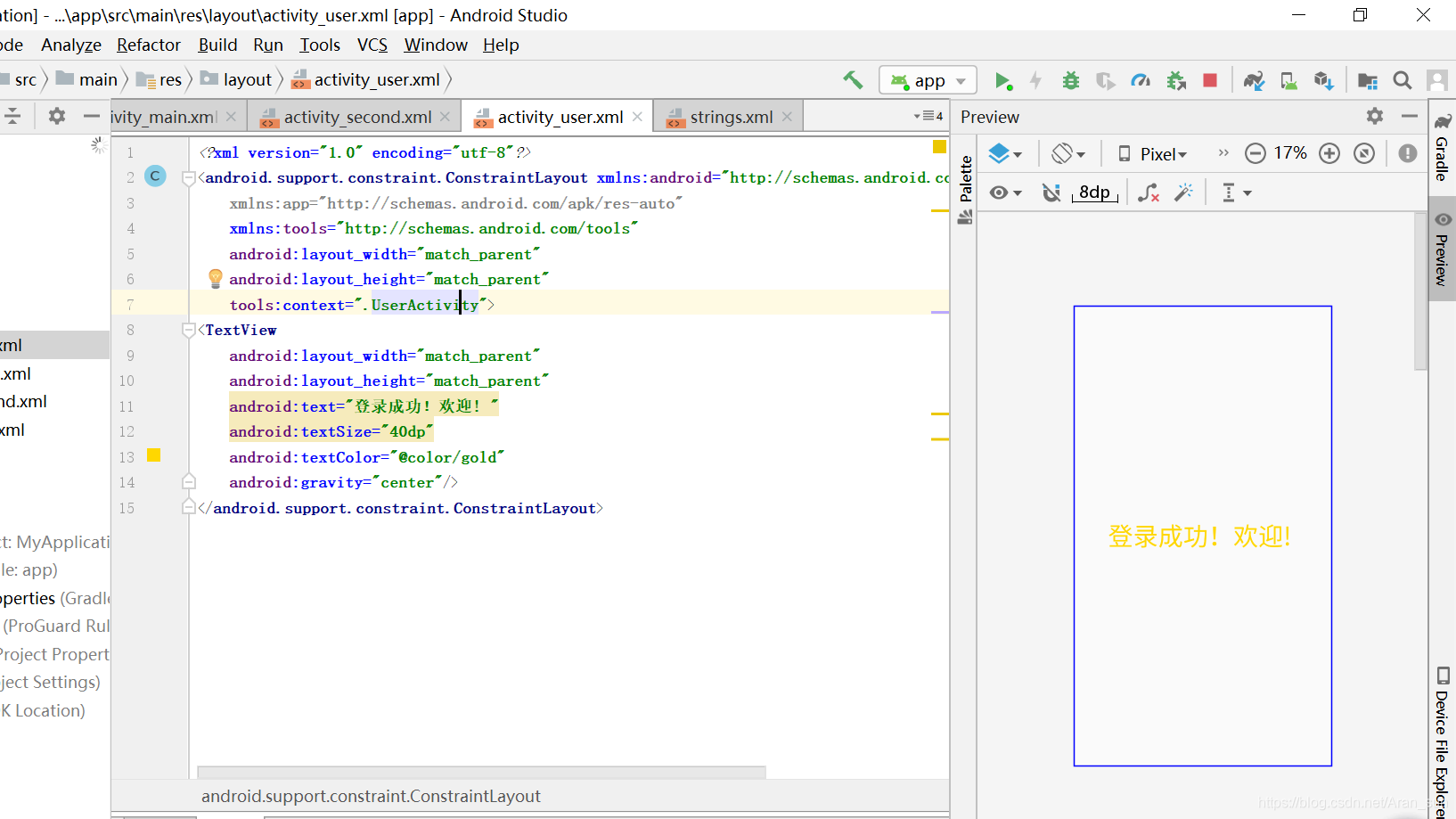Collapse the TextView tag fold on line 8
Viewport: 1456px width, 819px height.
point(189,331)
